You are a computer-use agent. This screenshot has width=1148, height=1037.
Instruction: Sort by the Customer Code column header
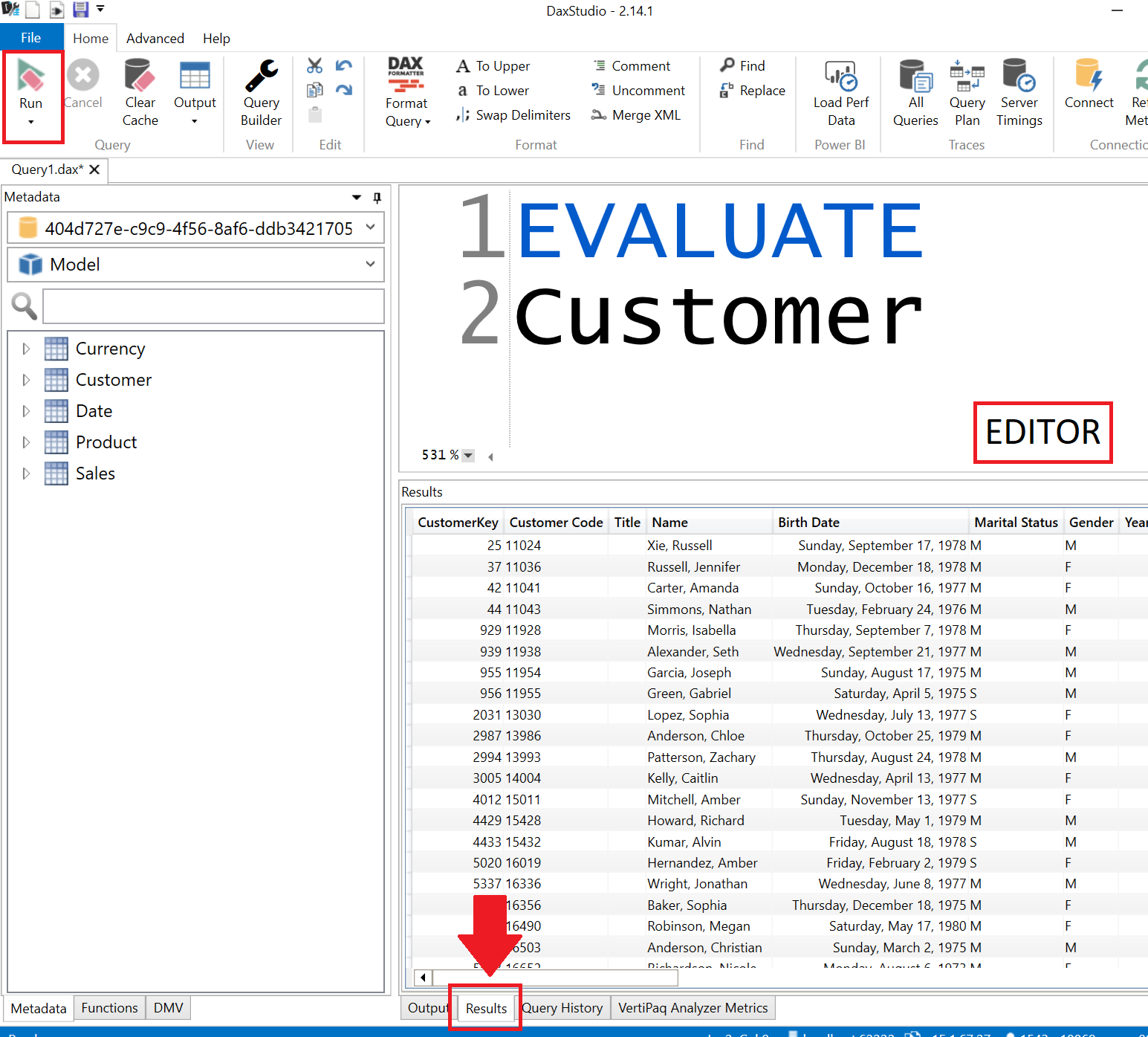pos(556,523)
